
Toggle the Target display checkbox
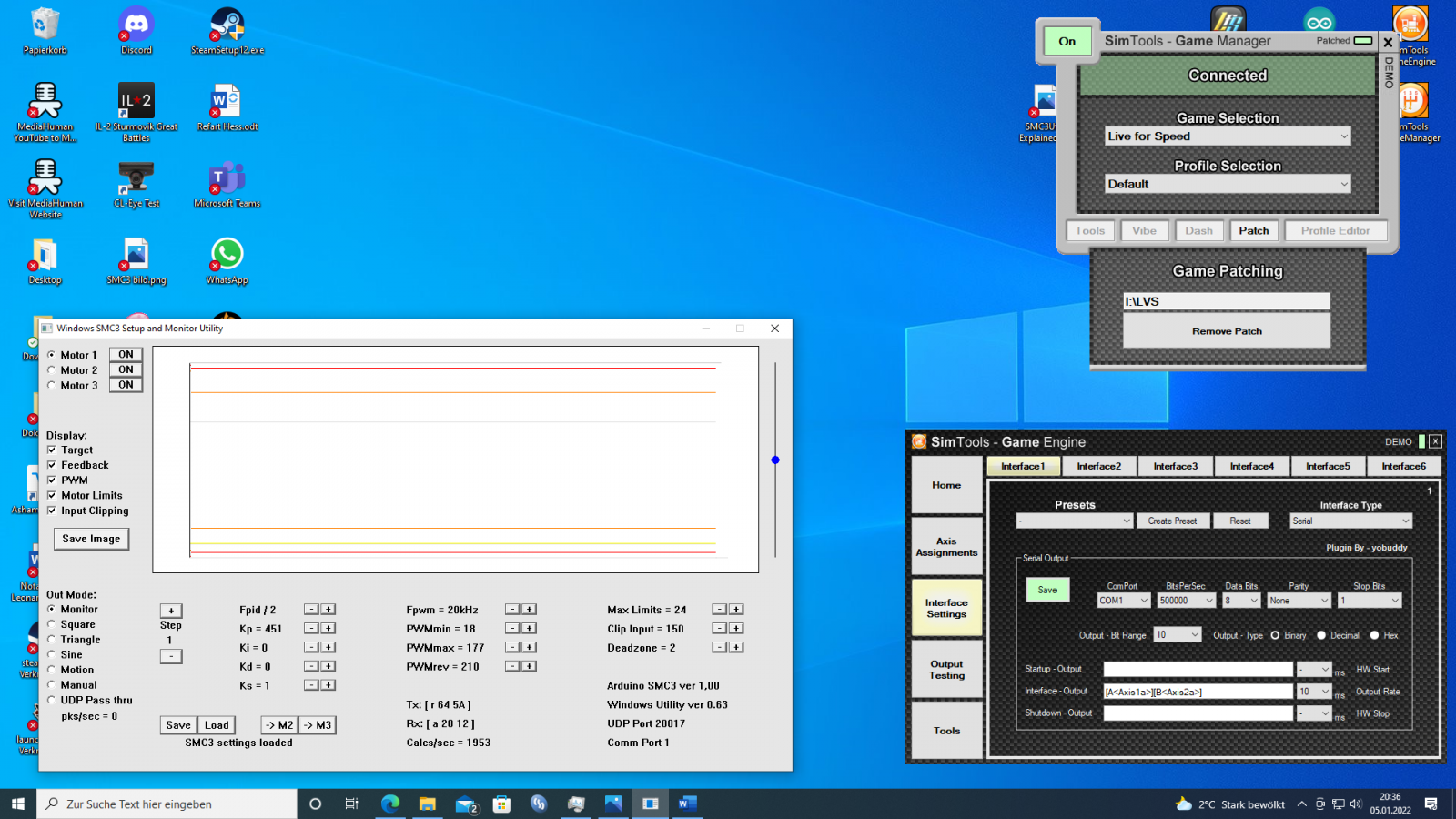(x=52, y=450)
